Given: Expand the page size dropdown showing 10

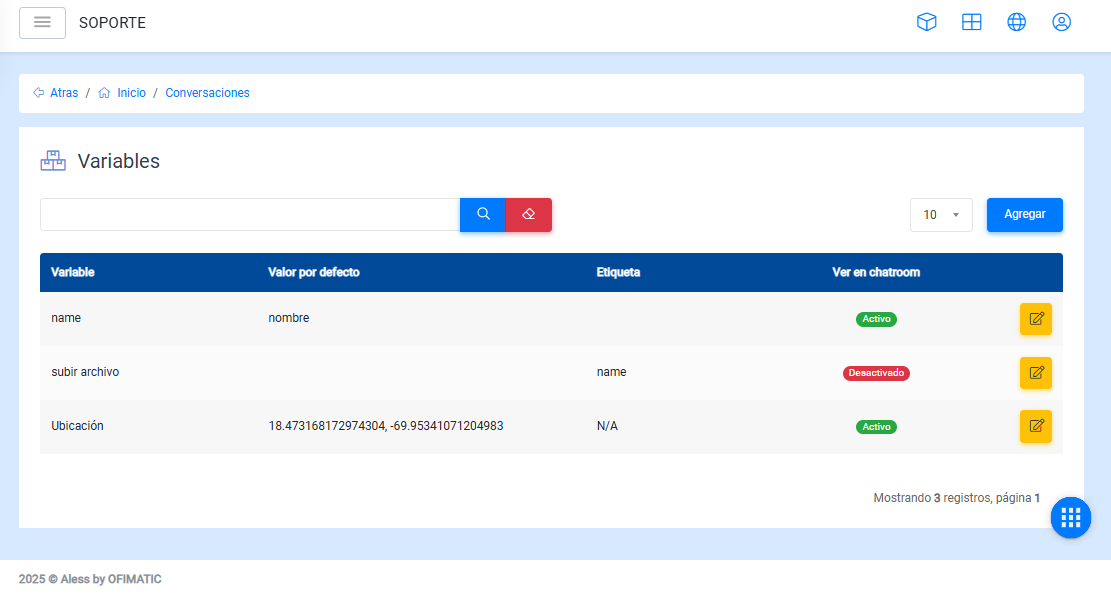Looking at the screenshot, I should click(x=941, y=215).
